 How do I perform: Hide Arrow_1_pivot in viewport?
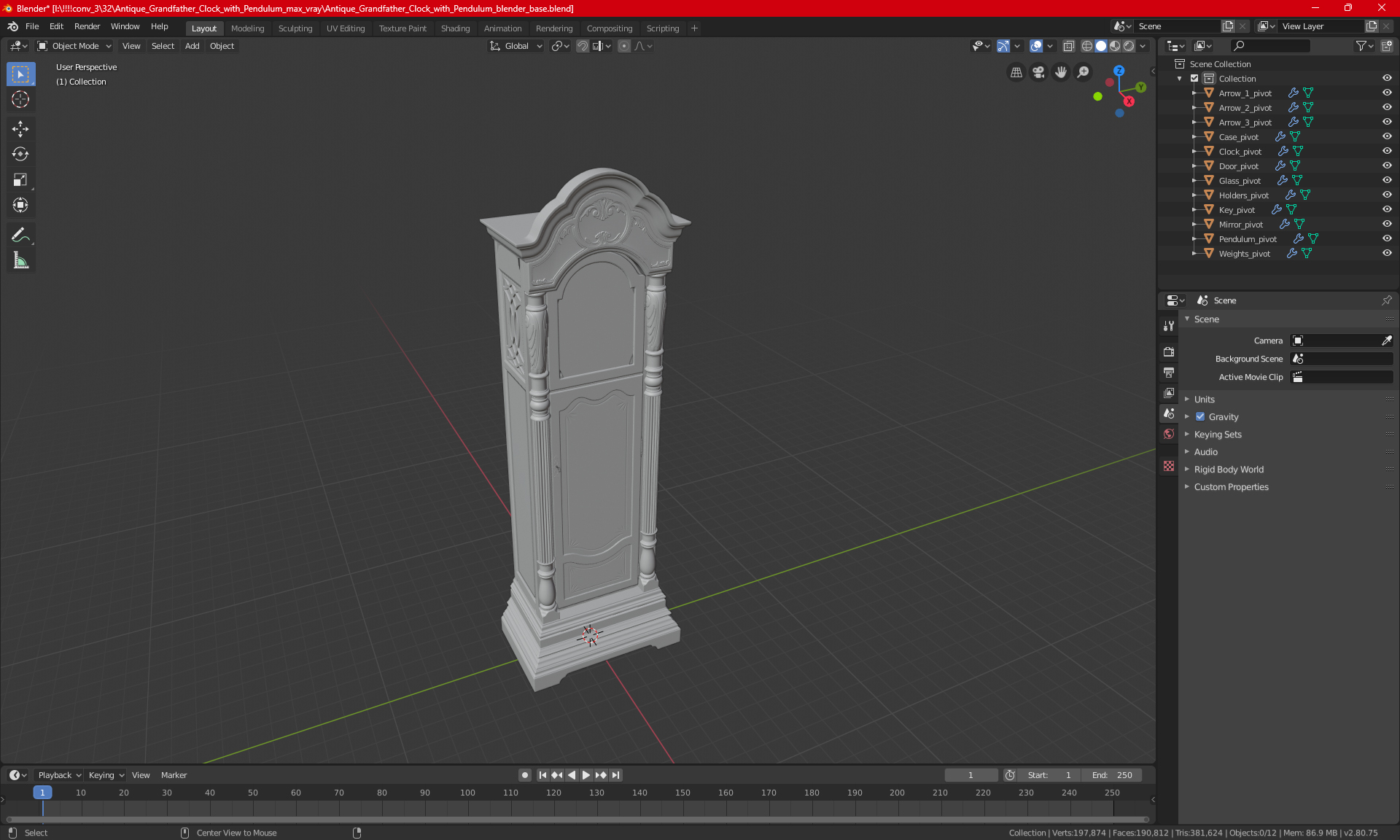click(1387, 93)
